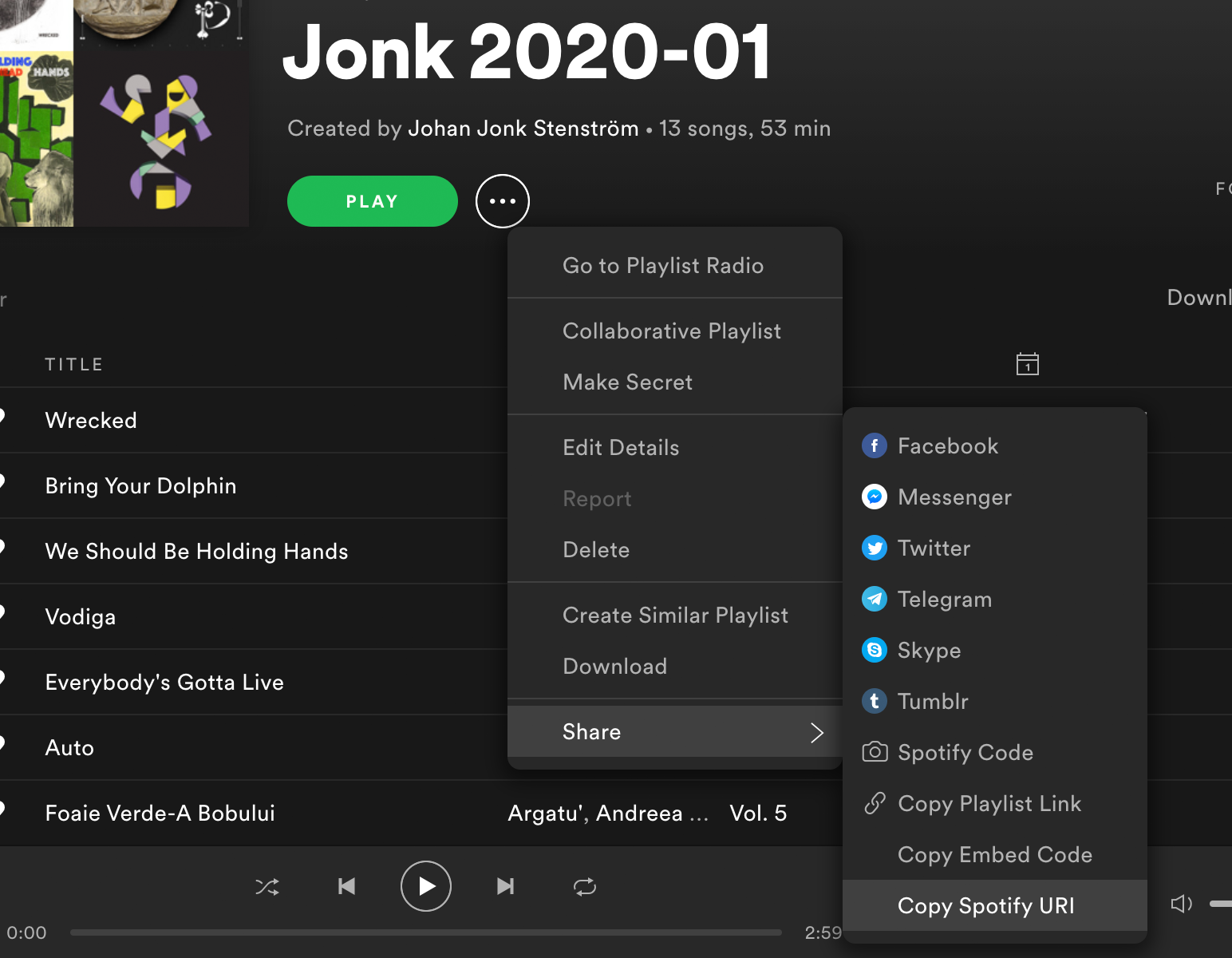The height and width of the screenshot is (958, 1232).
Task: Click the Jonk 2020-01 playlist title
Action: (527, 53)
